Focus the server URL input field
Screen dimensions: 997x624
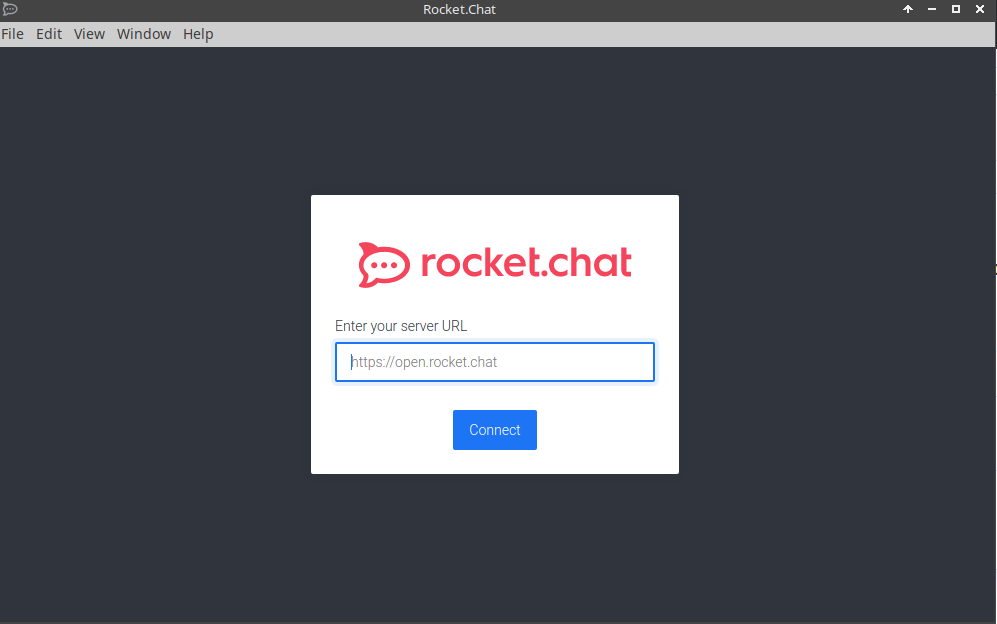click(x=495, y=362)
